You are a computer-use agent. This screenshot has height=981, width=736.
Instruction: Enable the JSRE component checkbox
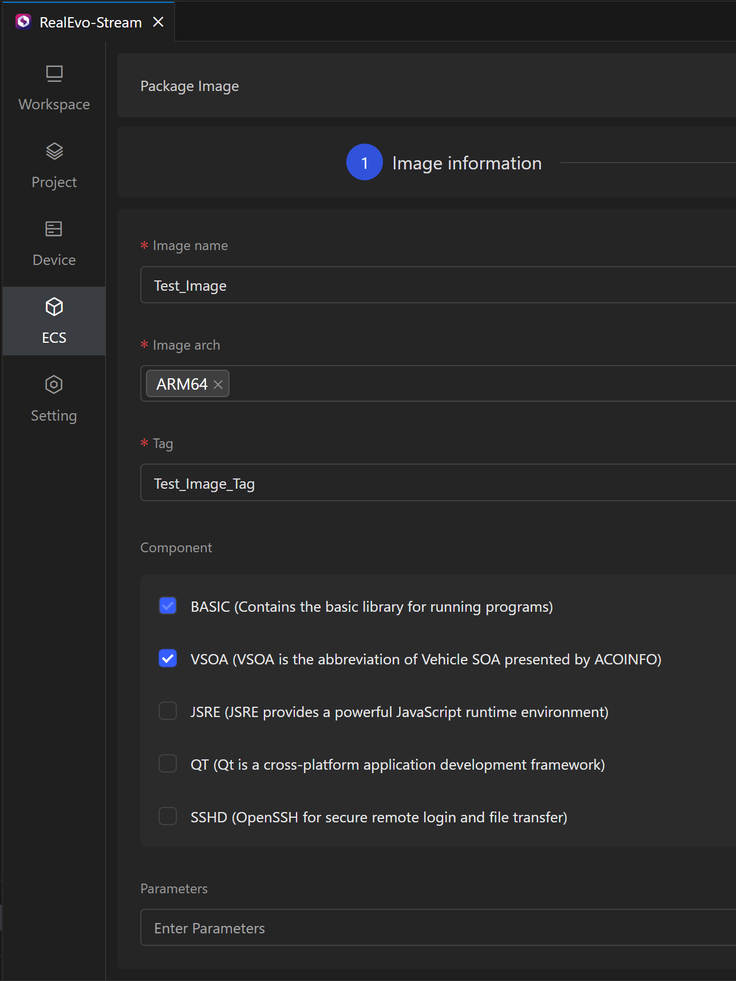tap(167, 711)
